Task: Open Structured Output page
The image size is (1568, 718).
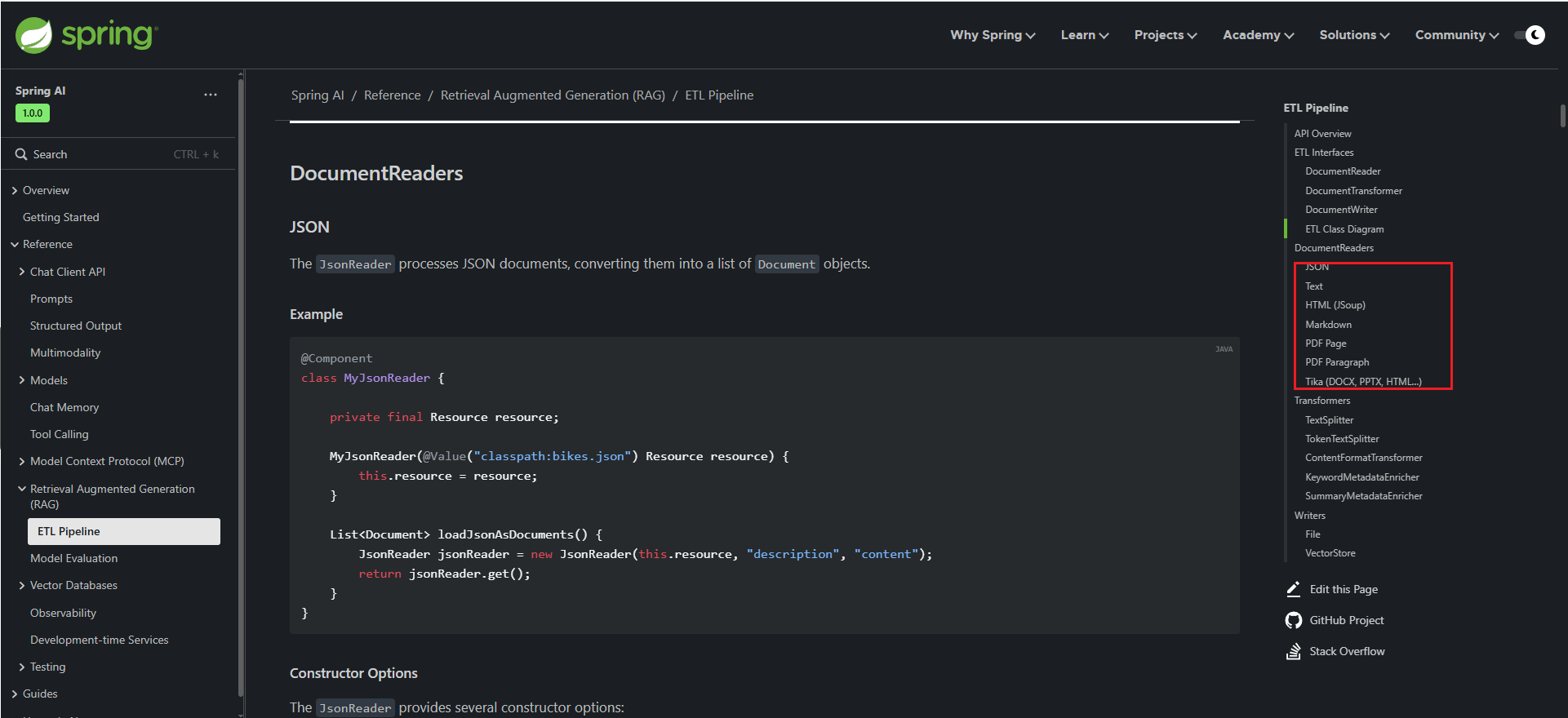Action: pyautogui.click(x=76, y=326)
